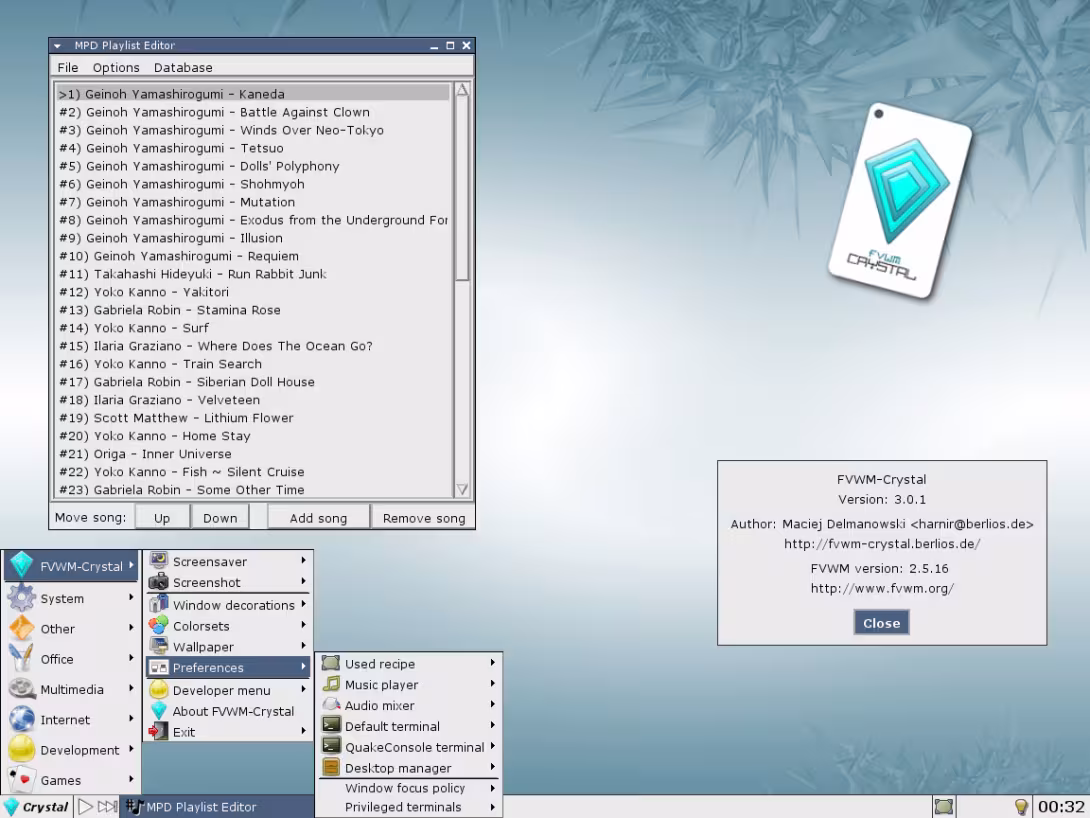Click the Default terminal icon

click(332, 726)
